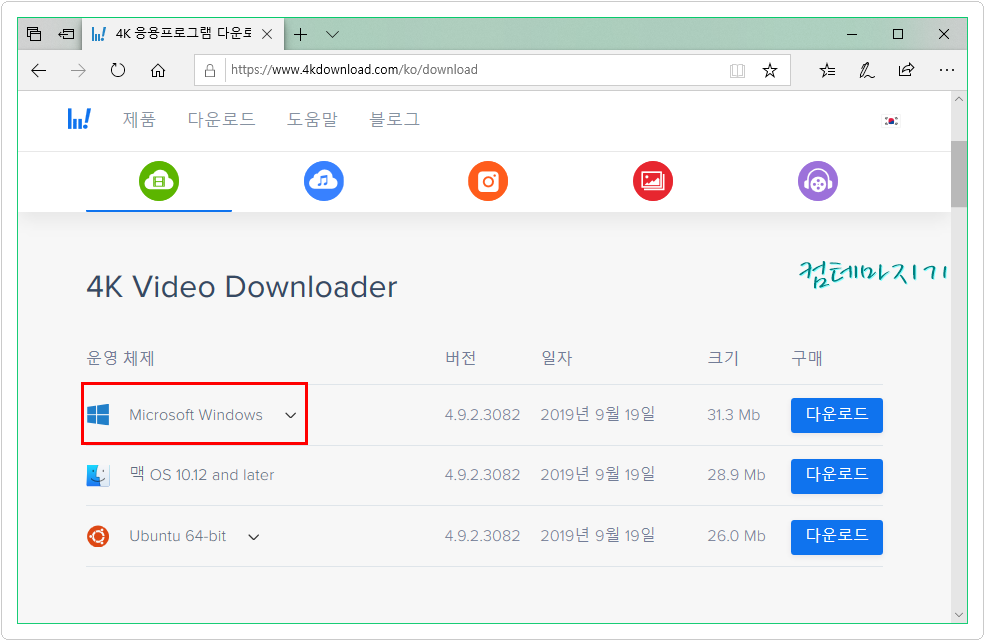The height and width of the screenshot is (641, 985).
Task: Open the 다운로드 menu item
Action: 221,119
